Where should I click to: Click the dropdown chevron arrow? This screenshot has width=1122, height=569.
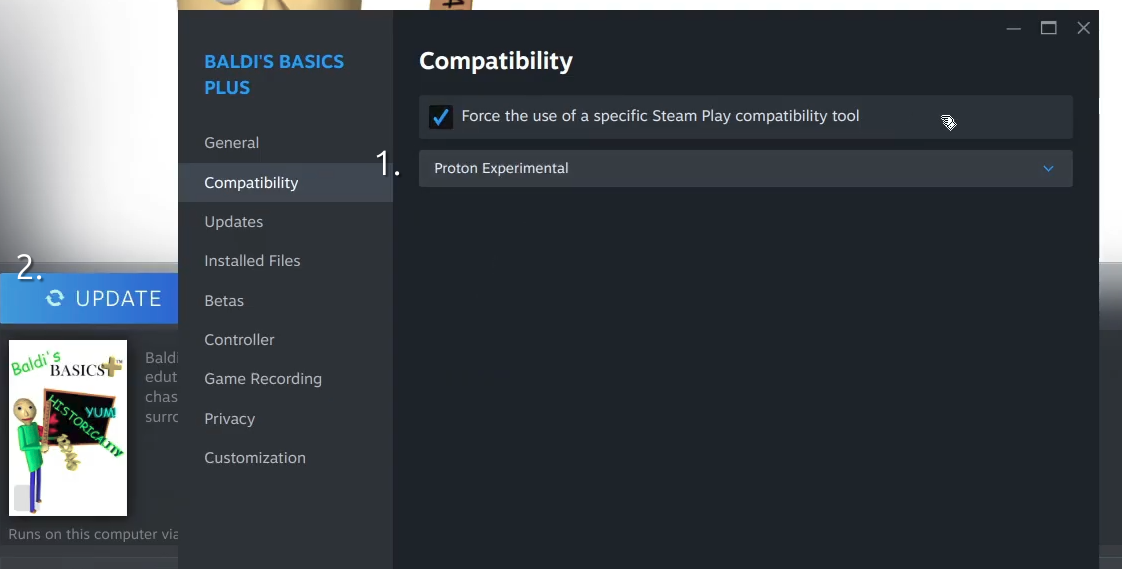(x=1048, y=169)
